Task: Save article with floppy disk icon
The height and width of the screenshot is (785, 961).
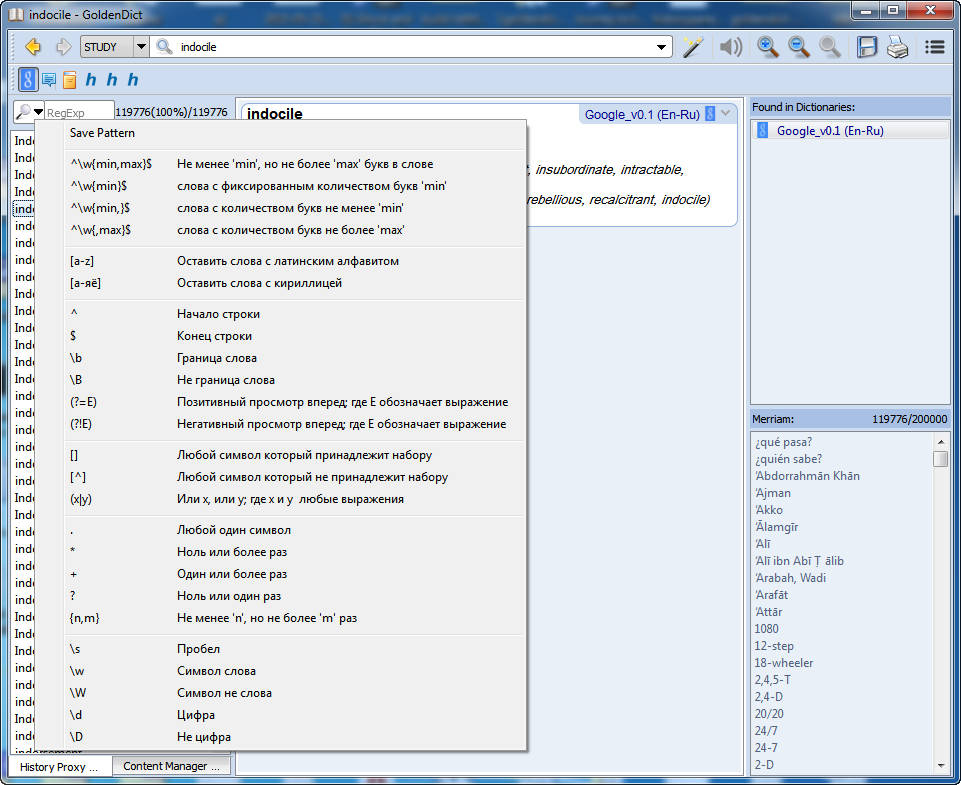Action: point(867,47)
